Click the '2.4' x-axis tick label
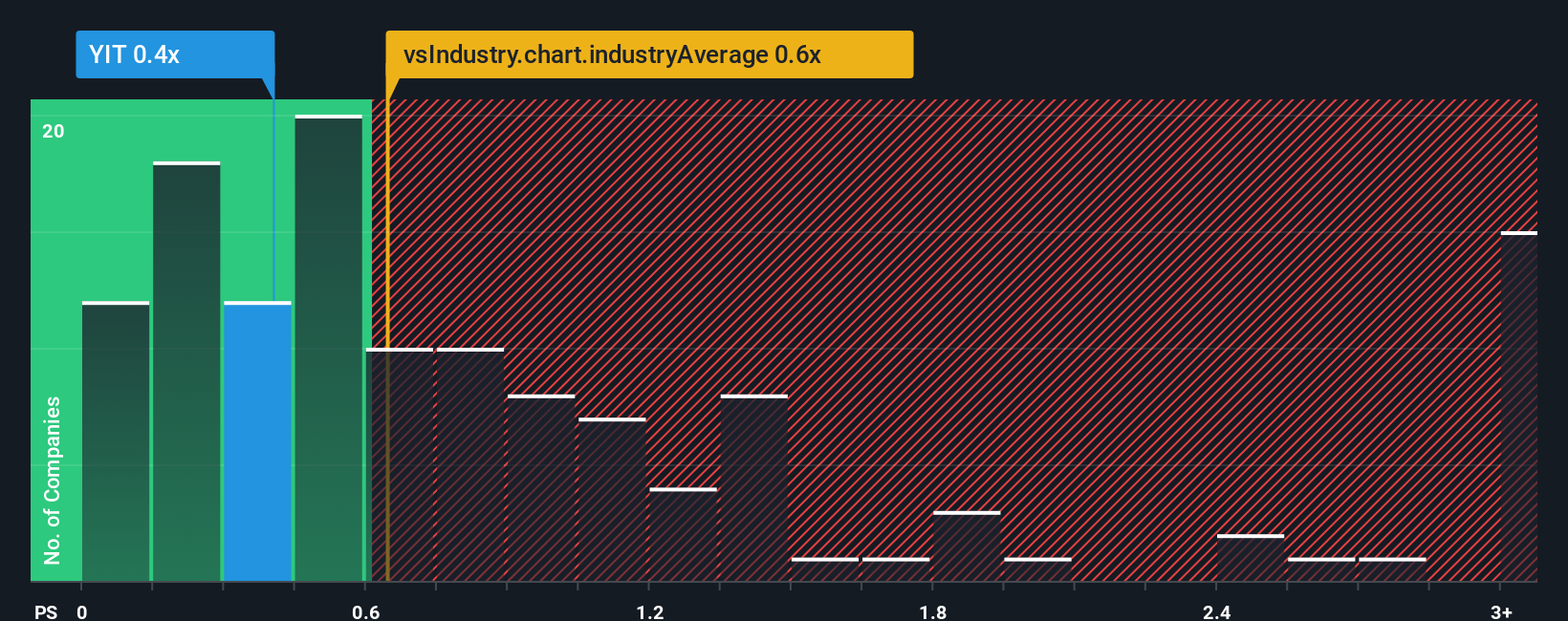This screenshot has width=1568, height=621. coord(1217,612)
